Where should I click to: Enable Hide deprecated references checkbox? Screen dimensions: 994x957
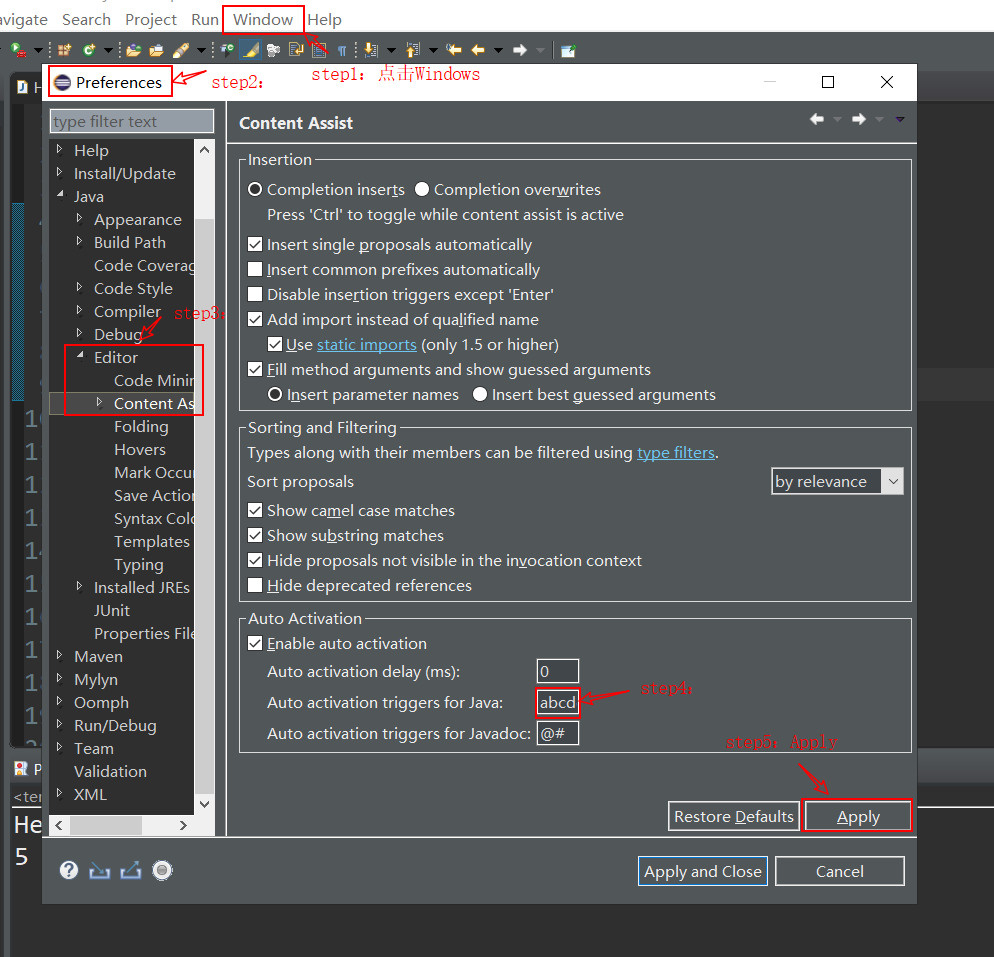tap(255, 585)
